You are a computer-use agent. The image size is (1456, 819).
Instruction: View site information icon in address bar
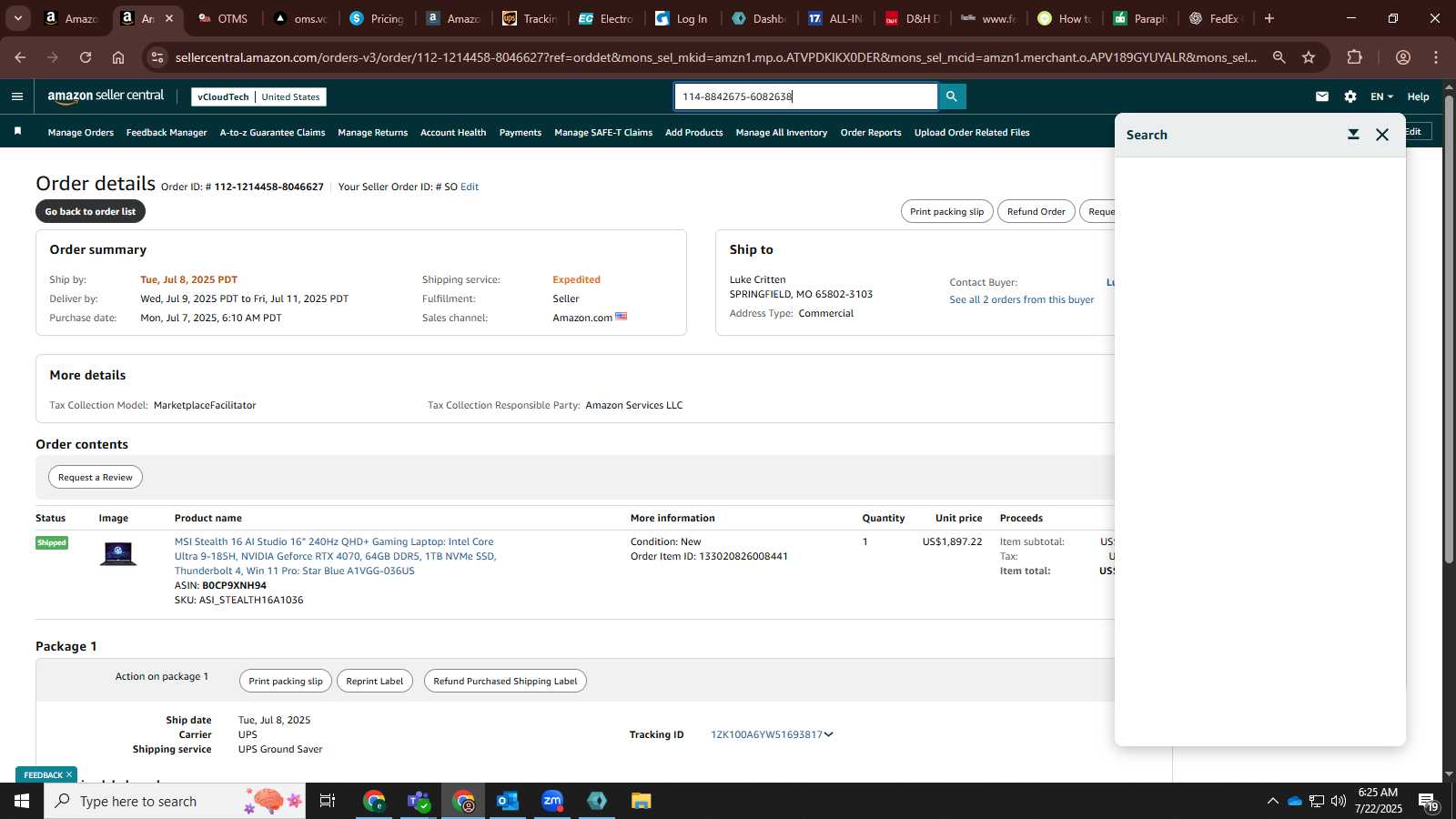click(x=157, y=57)
